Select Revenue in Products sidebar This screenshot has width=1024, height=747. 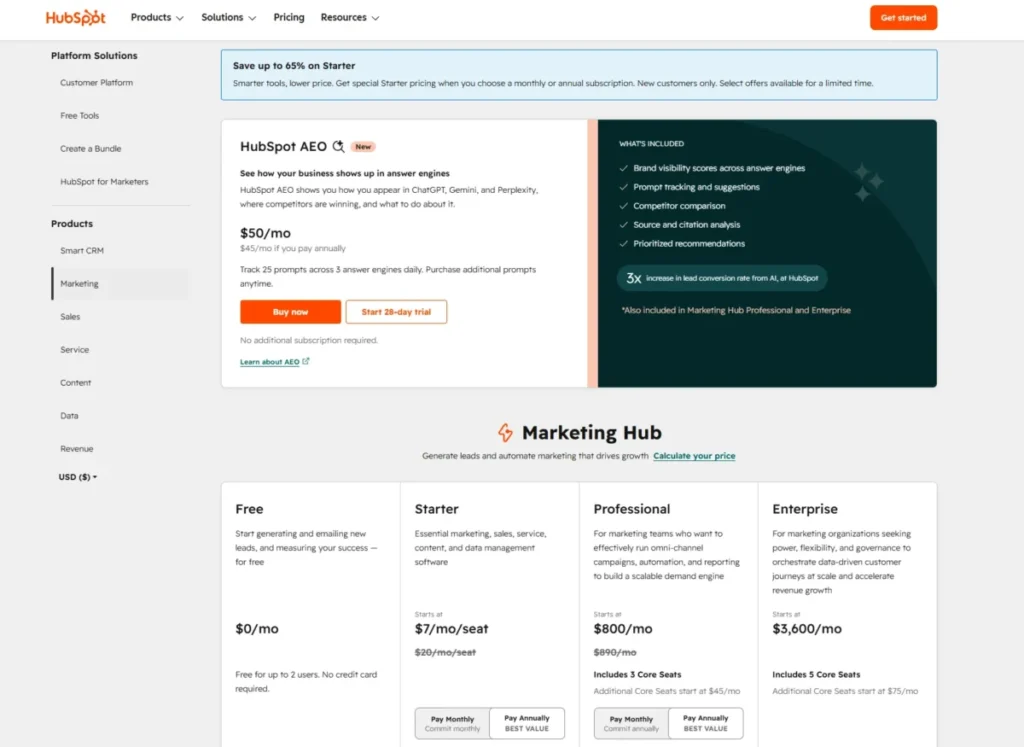[x=77, y=449]
